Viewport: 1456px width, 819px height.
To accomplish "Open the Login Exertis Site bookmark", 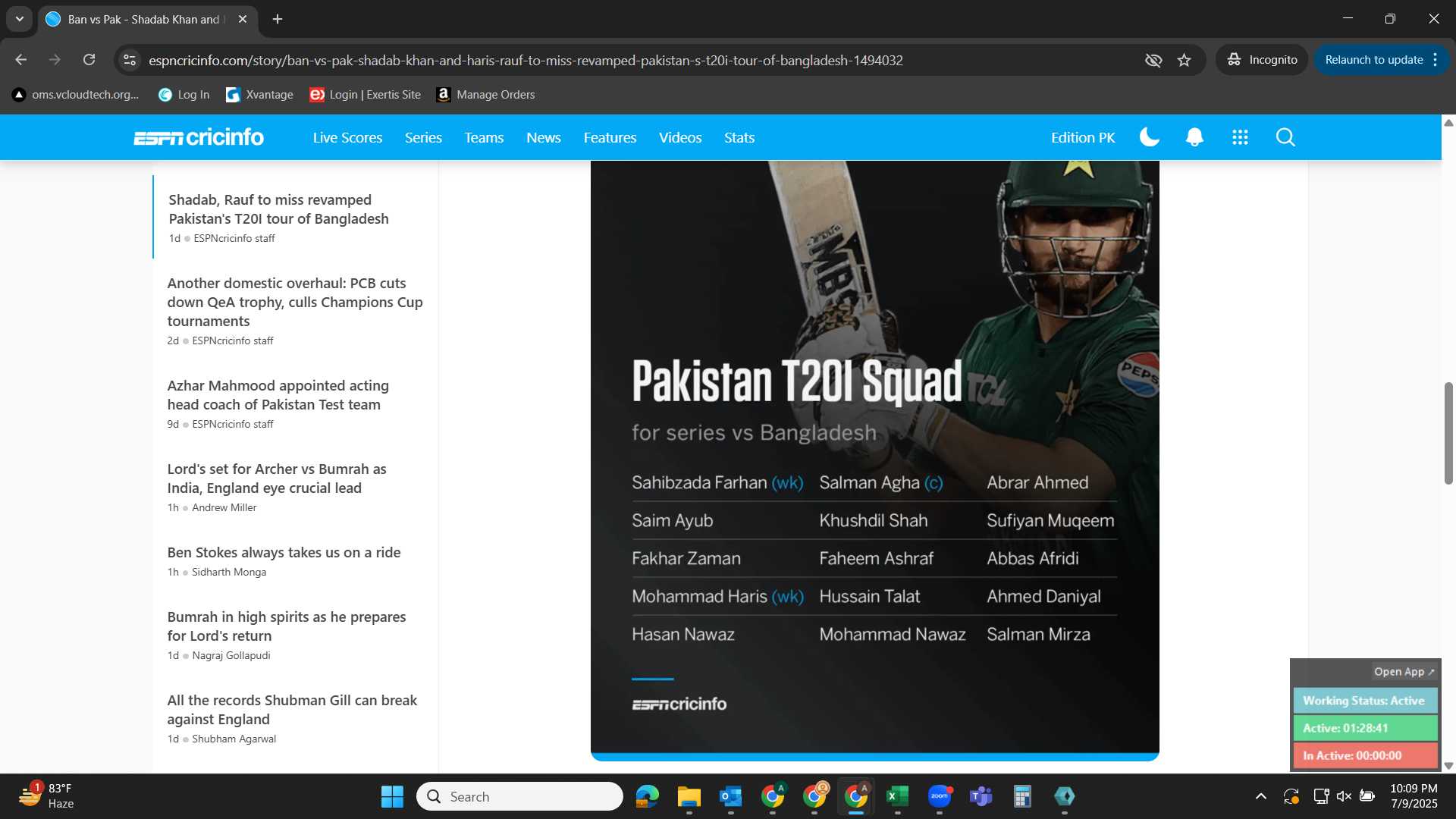I will tap(366, 95).
